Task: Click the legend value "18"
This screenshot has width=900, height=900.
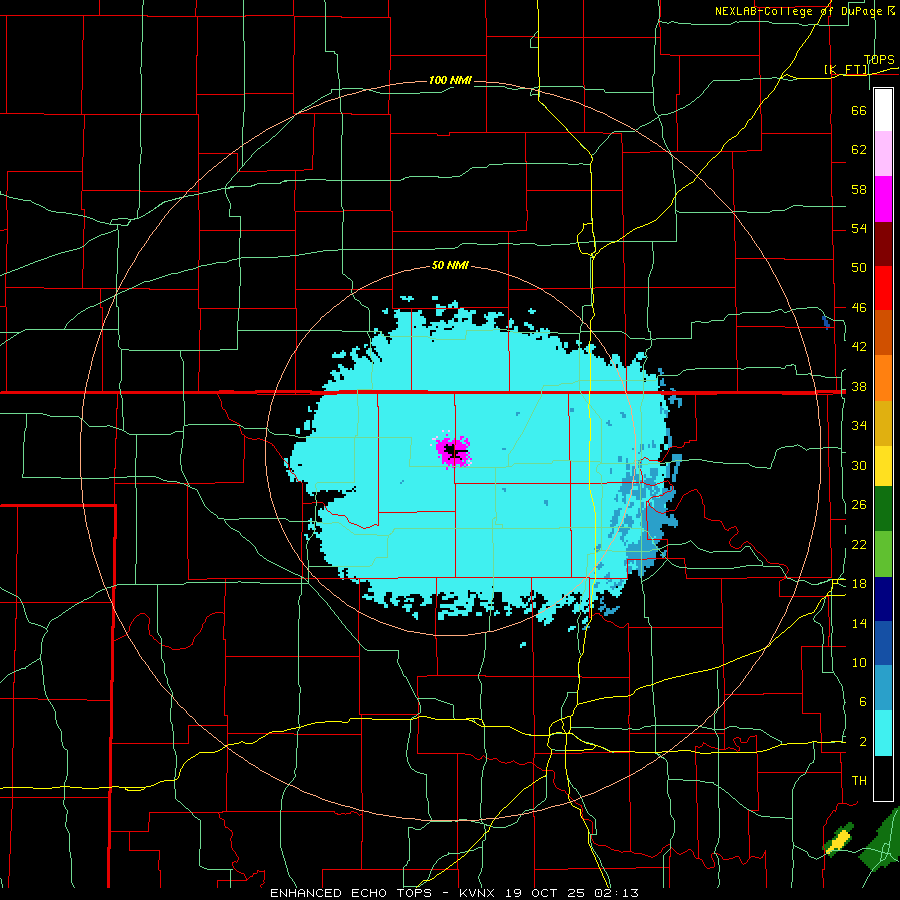Action: click(859, 584)
